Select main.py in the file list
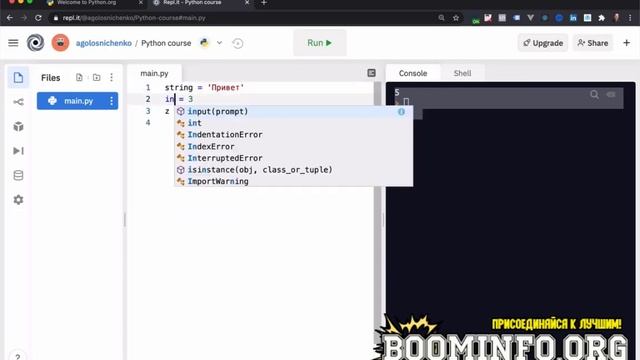This screenshot has height=360, width=640. pos(78,101)
